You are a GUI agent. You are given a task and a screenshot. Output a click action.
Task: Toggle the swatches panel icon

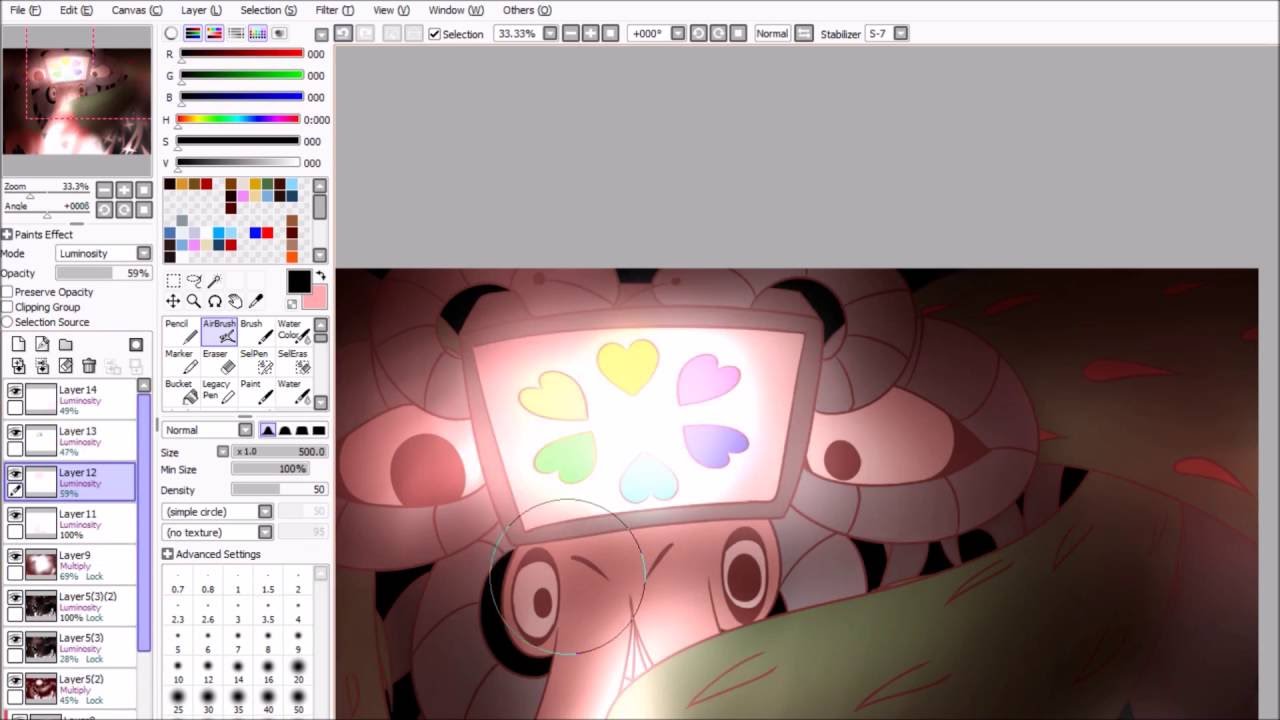[x=258, y=33]
